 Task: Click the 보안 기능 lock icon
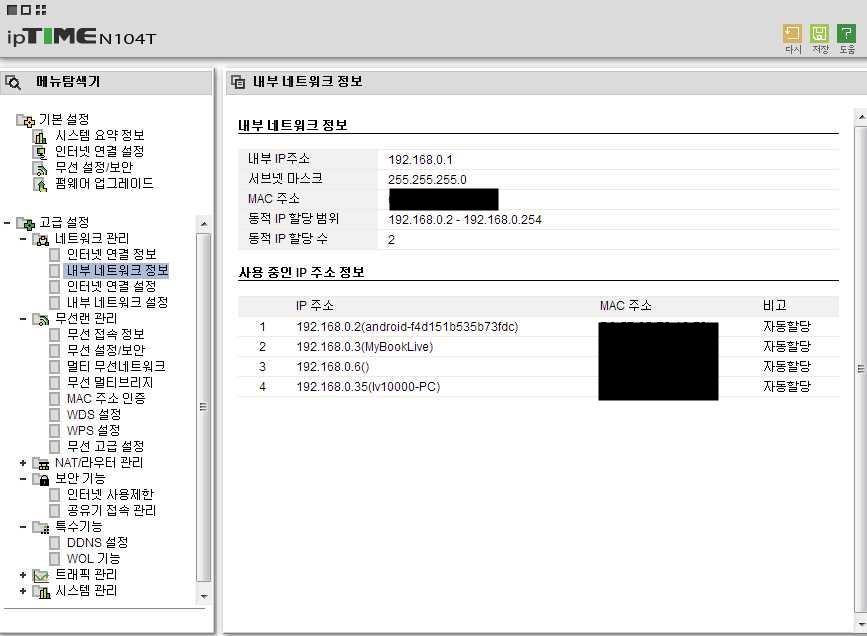tap(41, 479)
